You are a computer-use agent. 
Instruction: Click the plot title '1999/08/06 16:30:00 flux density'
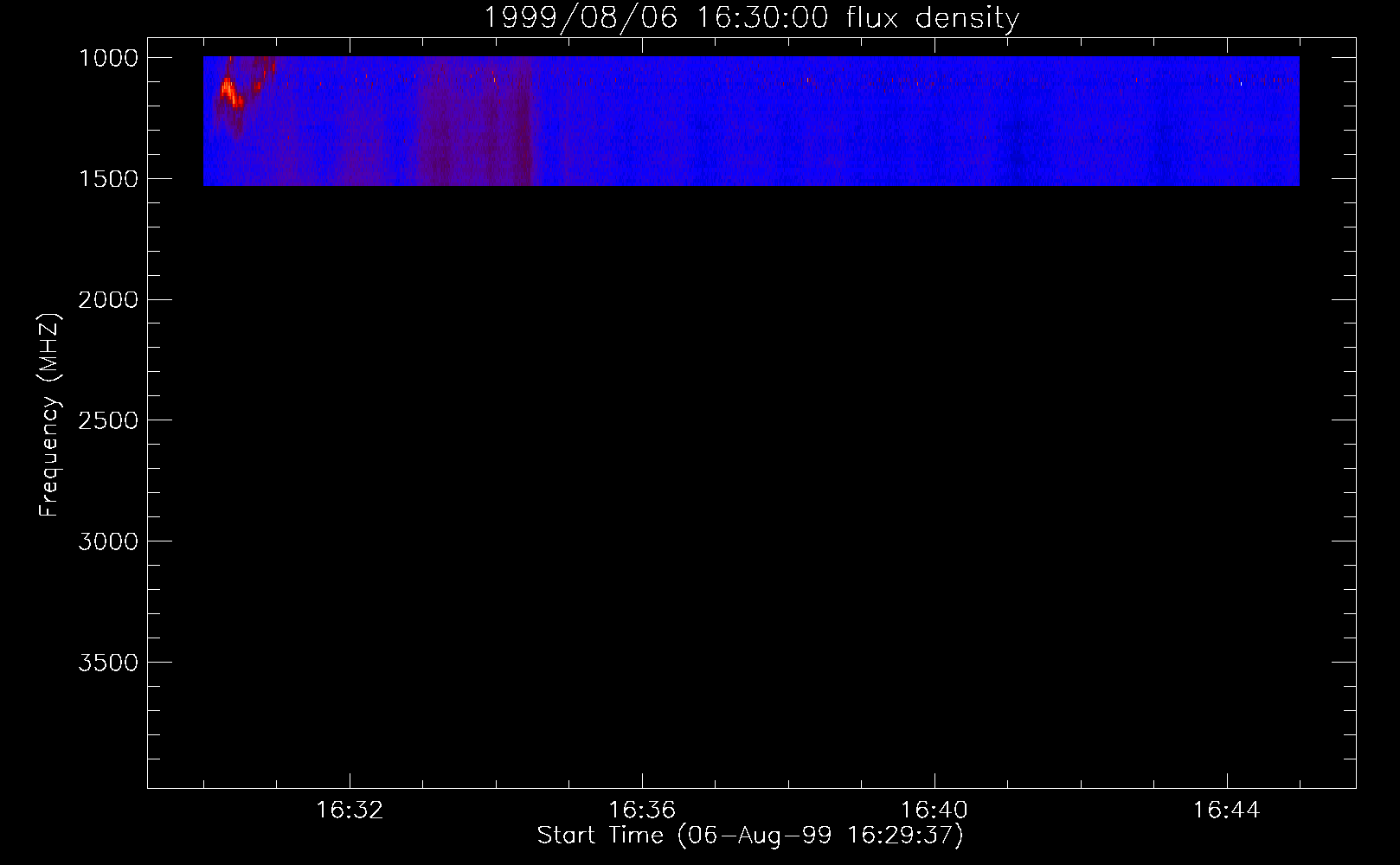point(751,17)
